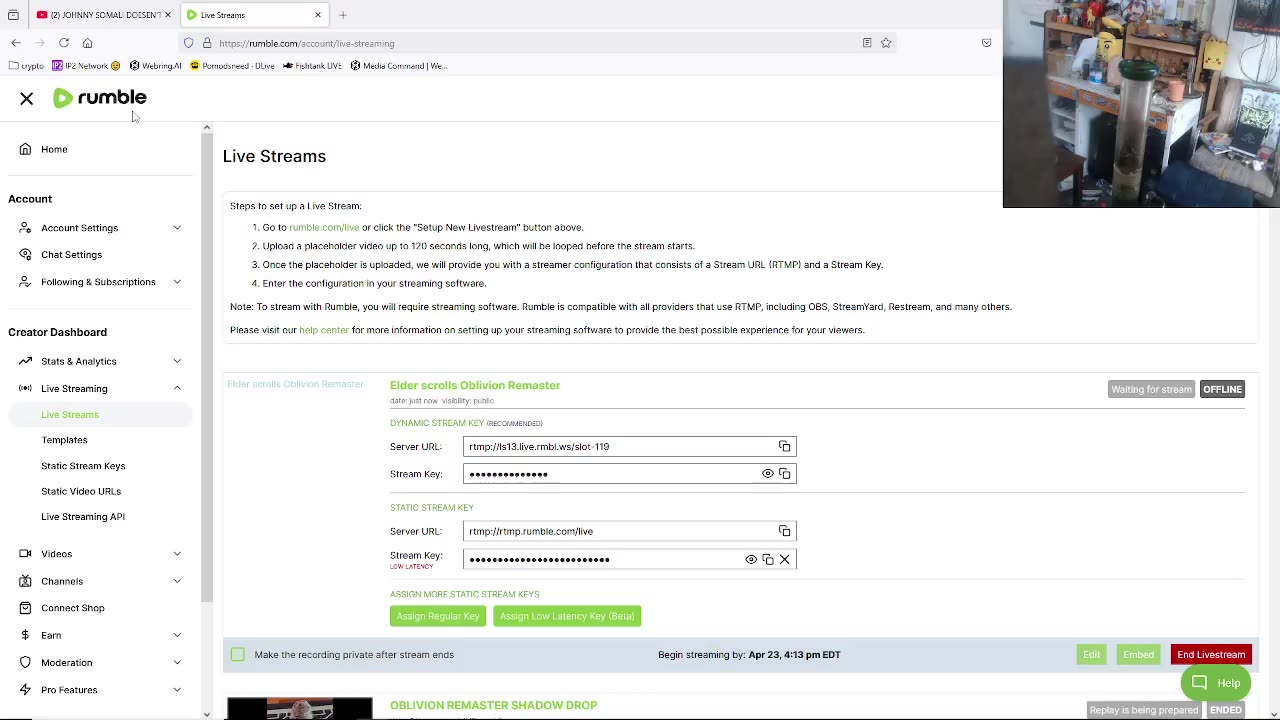
Task: Click Pro Features icon
Action: pyautogui.click(x=25, y=690)
